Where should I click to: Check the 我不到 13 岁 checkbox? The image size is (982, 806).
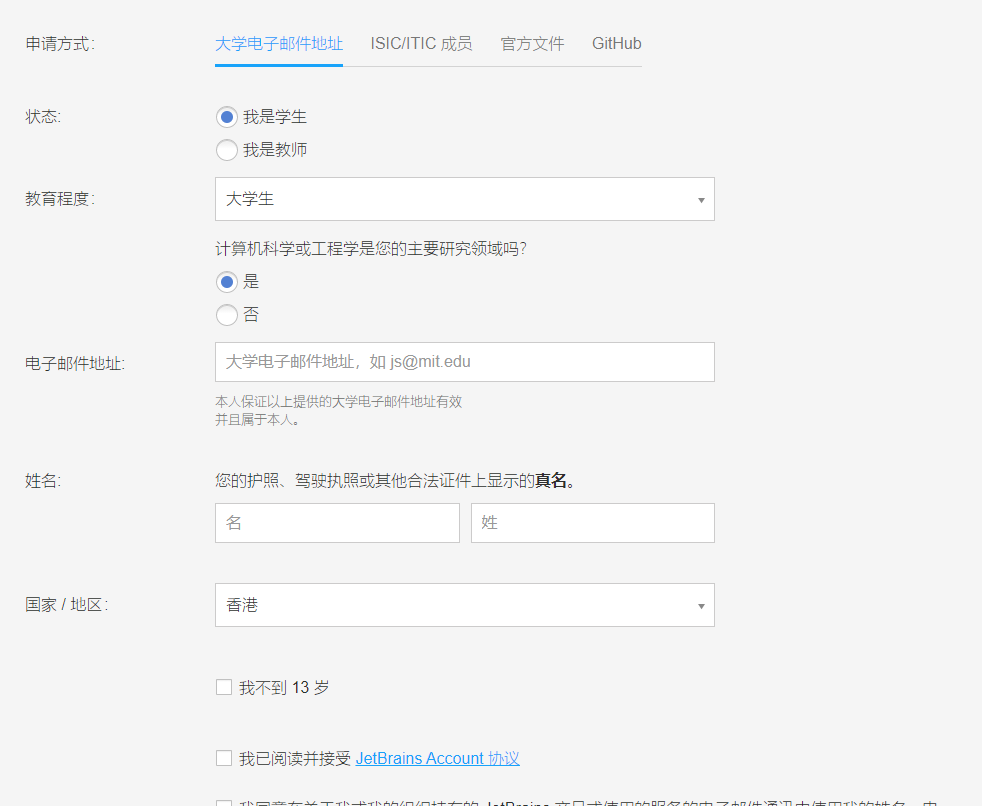(x=224, y=687)
